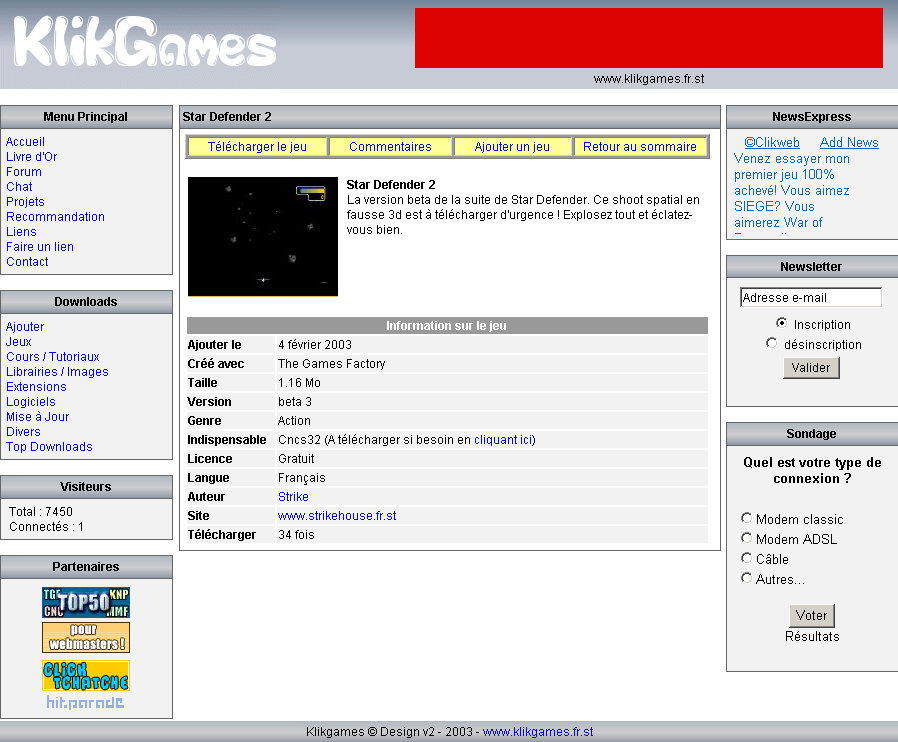
Task: Open Faire un lien page
Action: coord(40,247)
